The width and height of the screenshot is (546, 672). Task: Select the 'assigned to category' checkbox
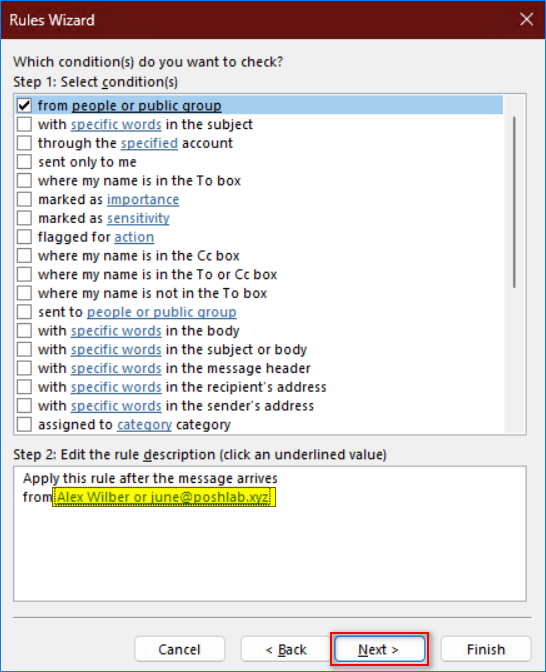point(24,425)
